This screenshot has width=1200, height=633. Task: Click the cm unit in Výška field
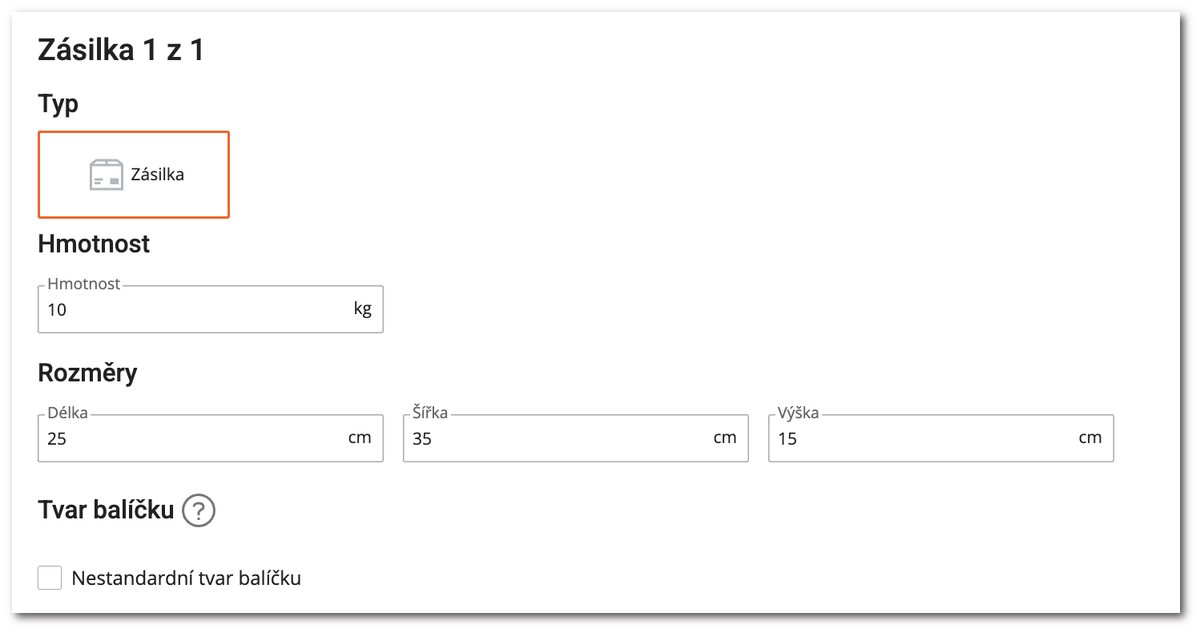(1090, 437)
